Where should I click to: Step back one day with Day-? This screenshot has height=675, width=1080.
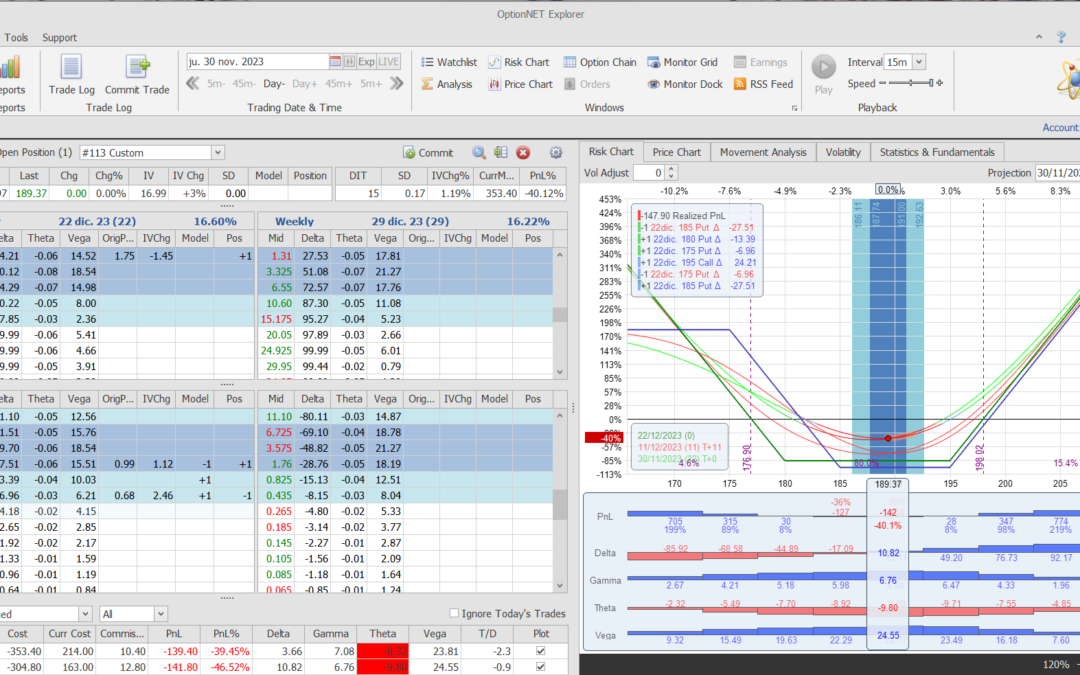click(274, 84)
